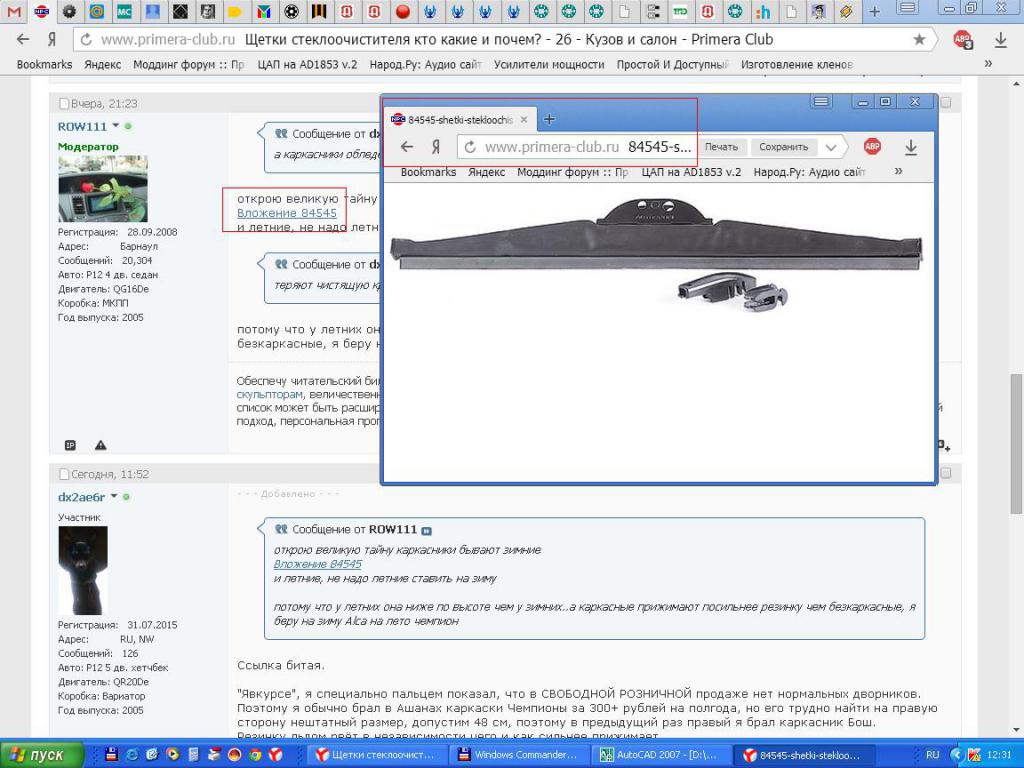Click the reload icon in popup address bar

[471, 147]
